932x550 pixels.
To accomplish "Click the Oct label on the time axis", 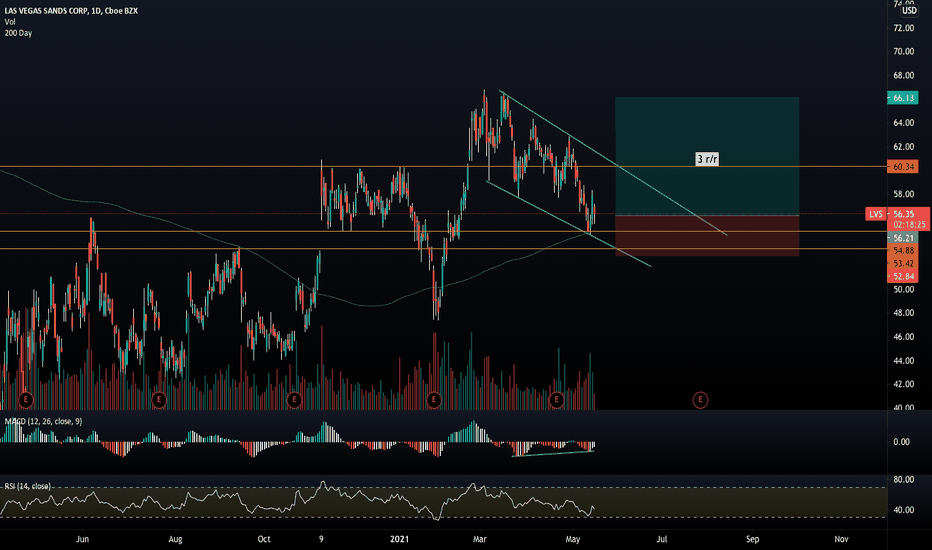I will 264,539.
